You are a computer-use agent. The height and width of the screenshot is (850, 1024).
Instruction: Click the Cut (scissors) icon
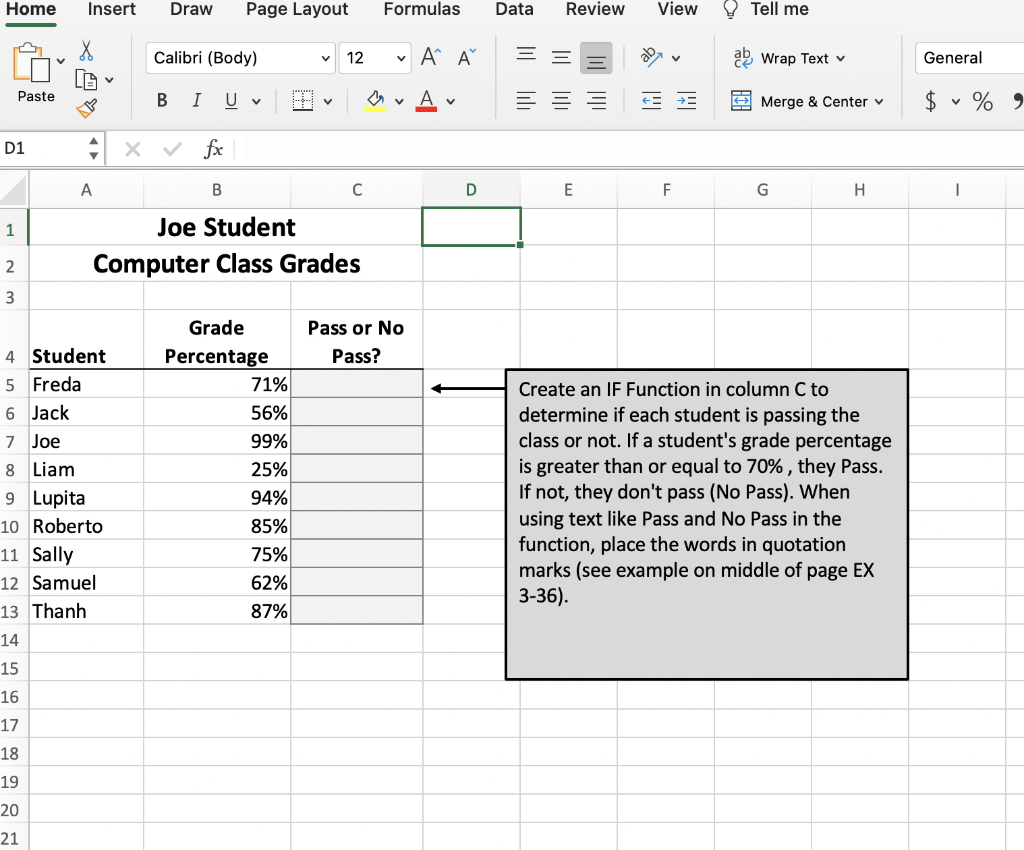coord(86,49)
